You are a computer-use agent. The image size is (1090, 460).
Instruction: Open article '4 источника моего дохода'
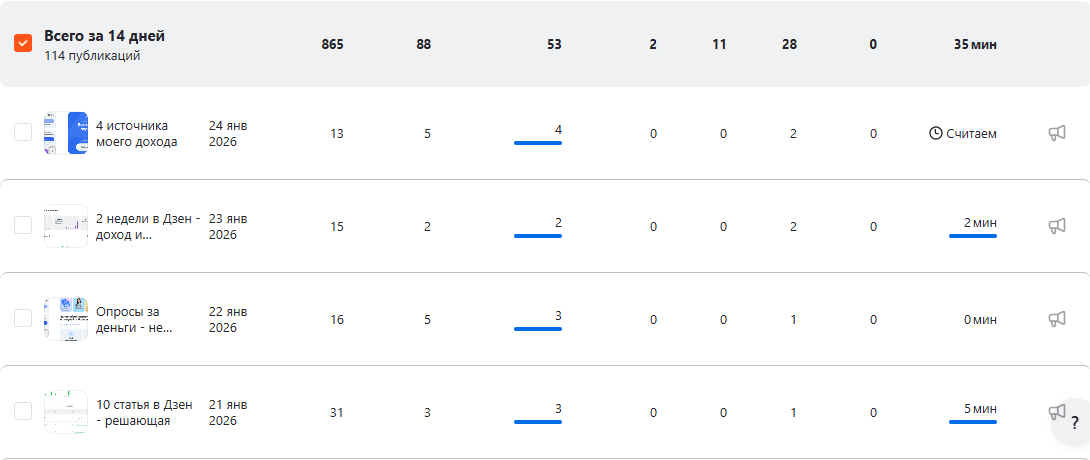coord(136,133)
